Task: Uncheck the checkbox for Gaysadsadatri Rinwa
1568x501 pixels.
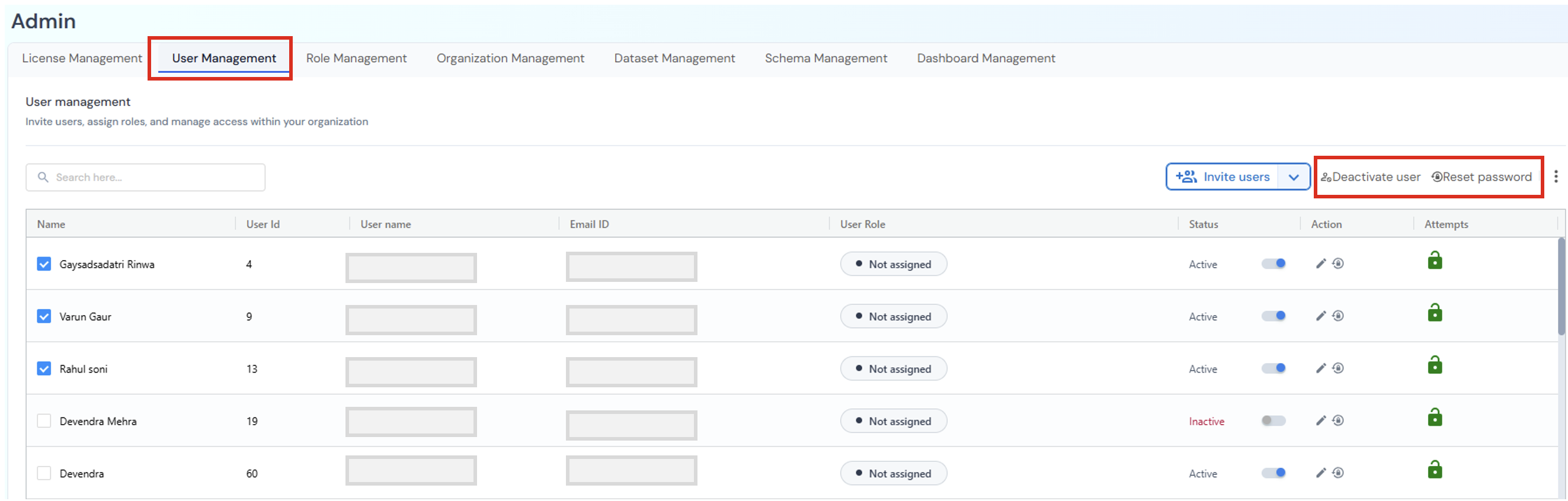Action: (x=44, y=264)
